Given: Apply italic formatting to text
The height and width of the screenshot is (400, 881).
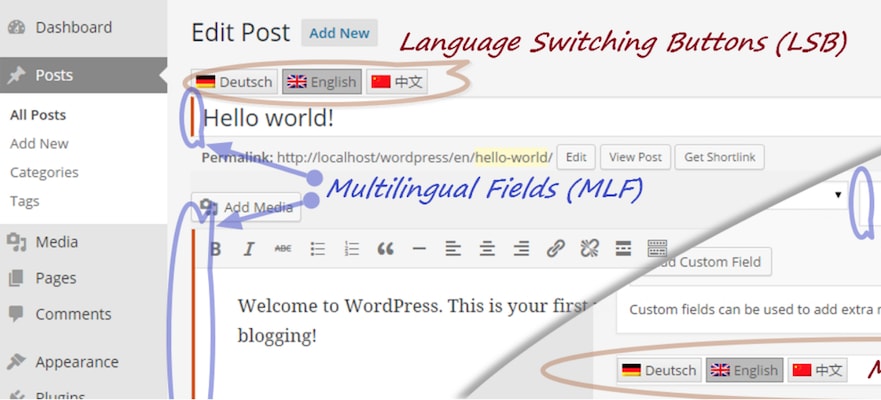Looking at the screenshot, I should click(x=249, y=249).
